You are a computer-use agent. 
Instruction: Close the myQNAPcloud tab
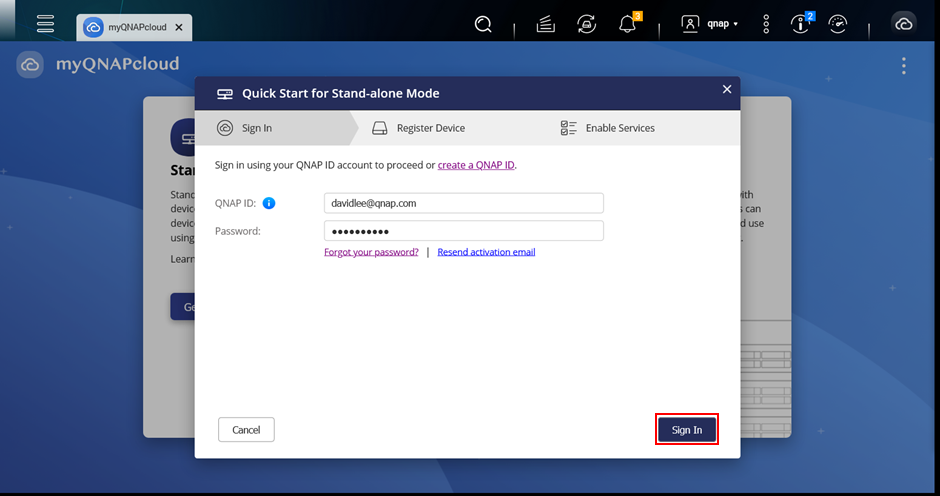(x=179, y=28)
